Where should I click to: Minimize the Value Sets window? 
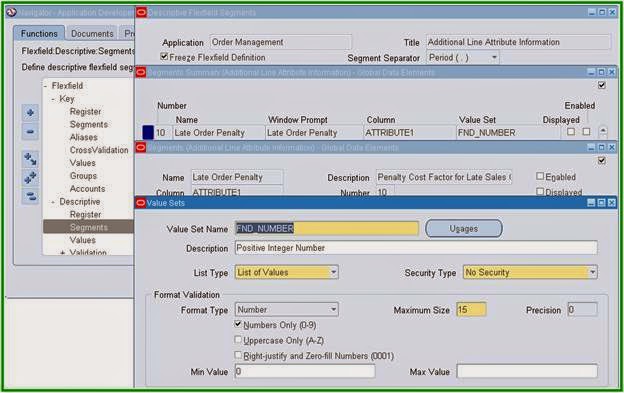pos(591,203)
